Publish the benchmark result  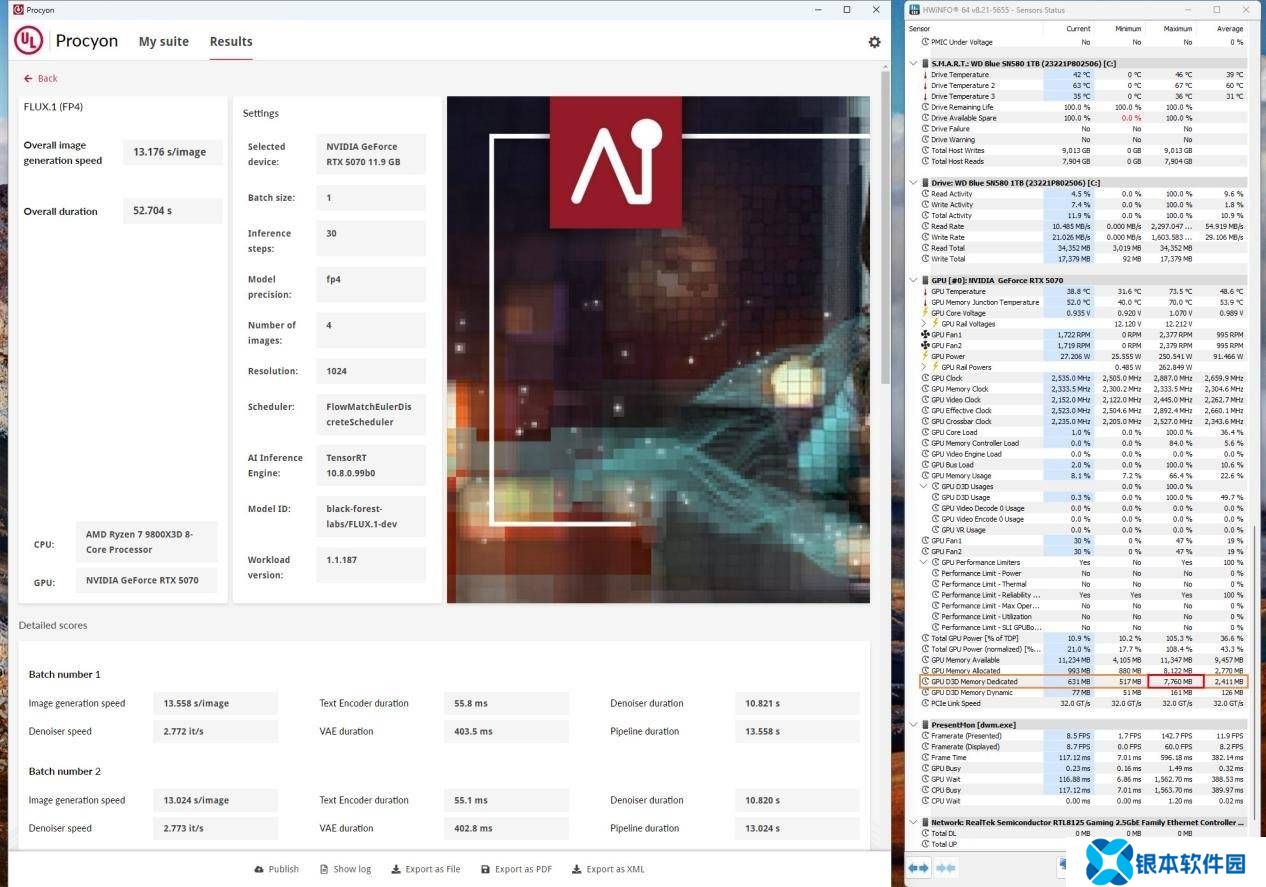(277, 869)
